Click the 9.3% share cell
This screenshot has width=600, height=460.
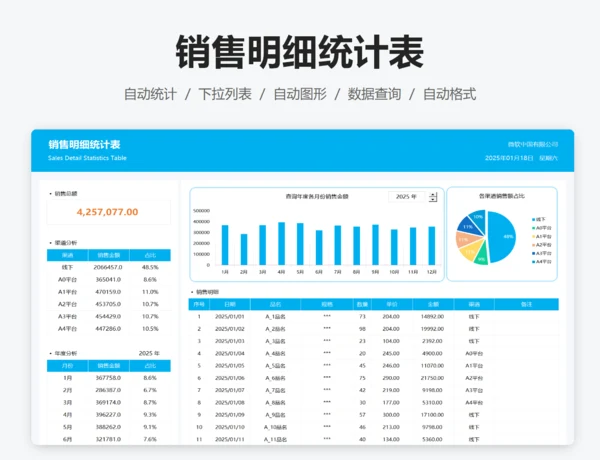[x=150, y=414]
